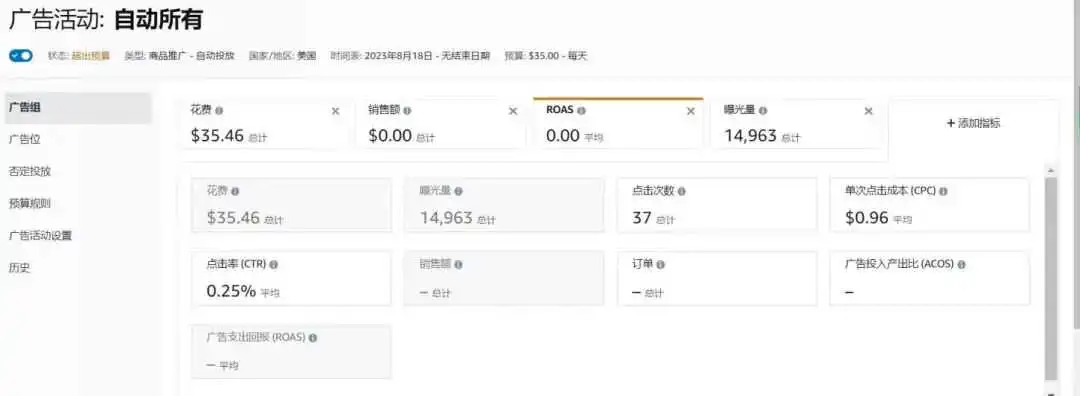Remove the 销售额 metric card

512,111
